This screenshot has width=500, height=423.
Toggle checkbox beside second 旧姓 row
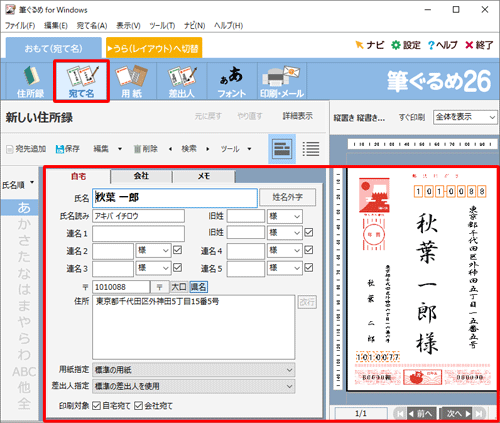pyautogui.click(x=309, y=232)
